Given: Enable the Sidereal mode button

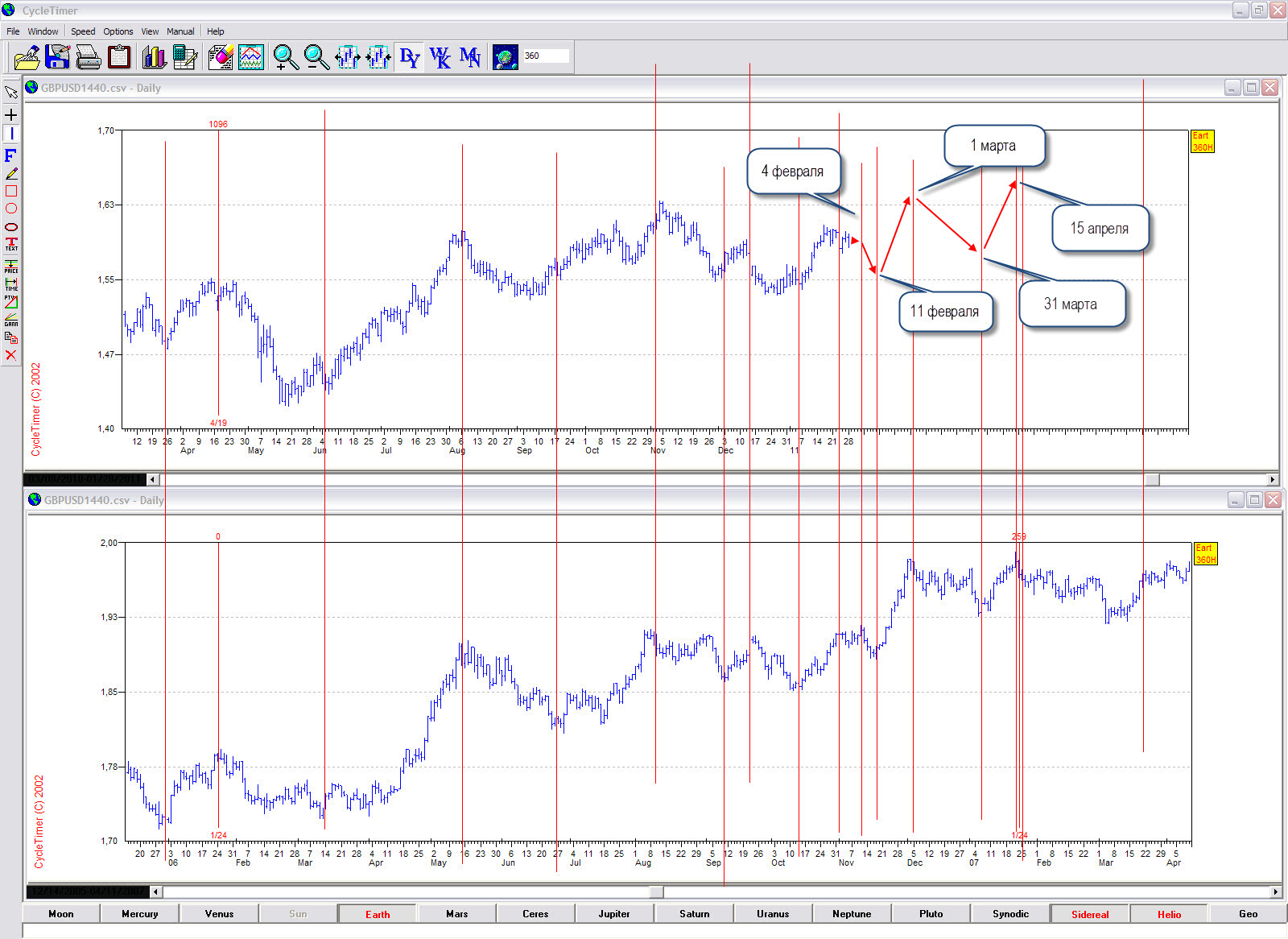Looking at the screenshot, I should click(1090, 914).
